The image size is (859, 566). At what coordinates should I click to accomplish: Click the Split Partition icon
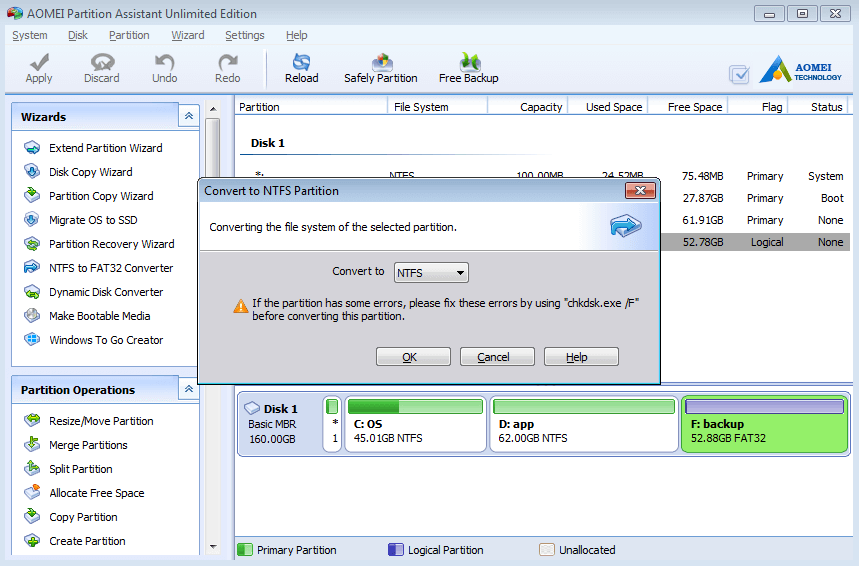click(32, 468)
